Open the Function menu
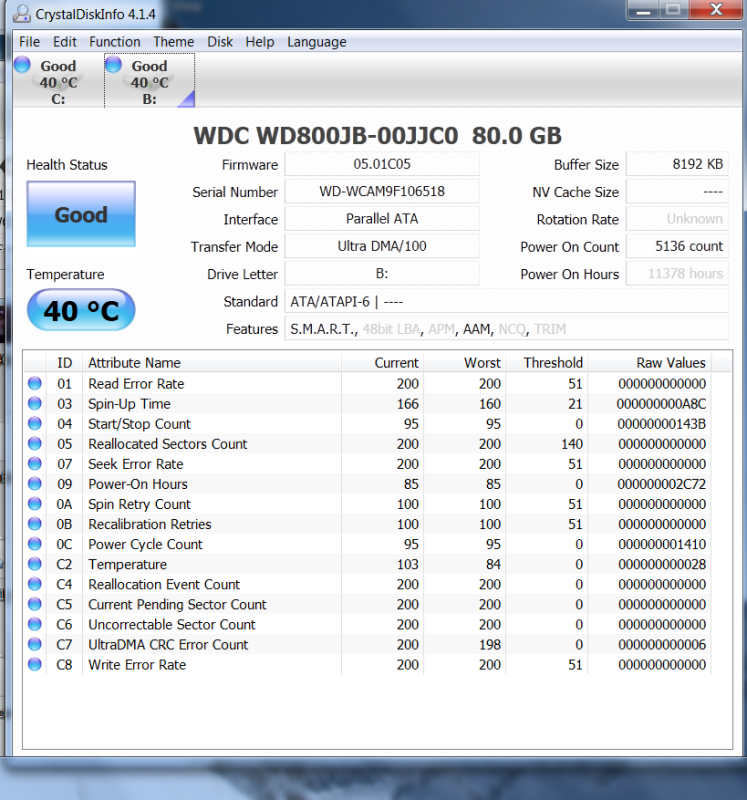This screenshot has height=800, width=747. coord(114,42)
